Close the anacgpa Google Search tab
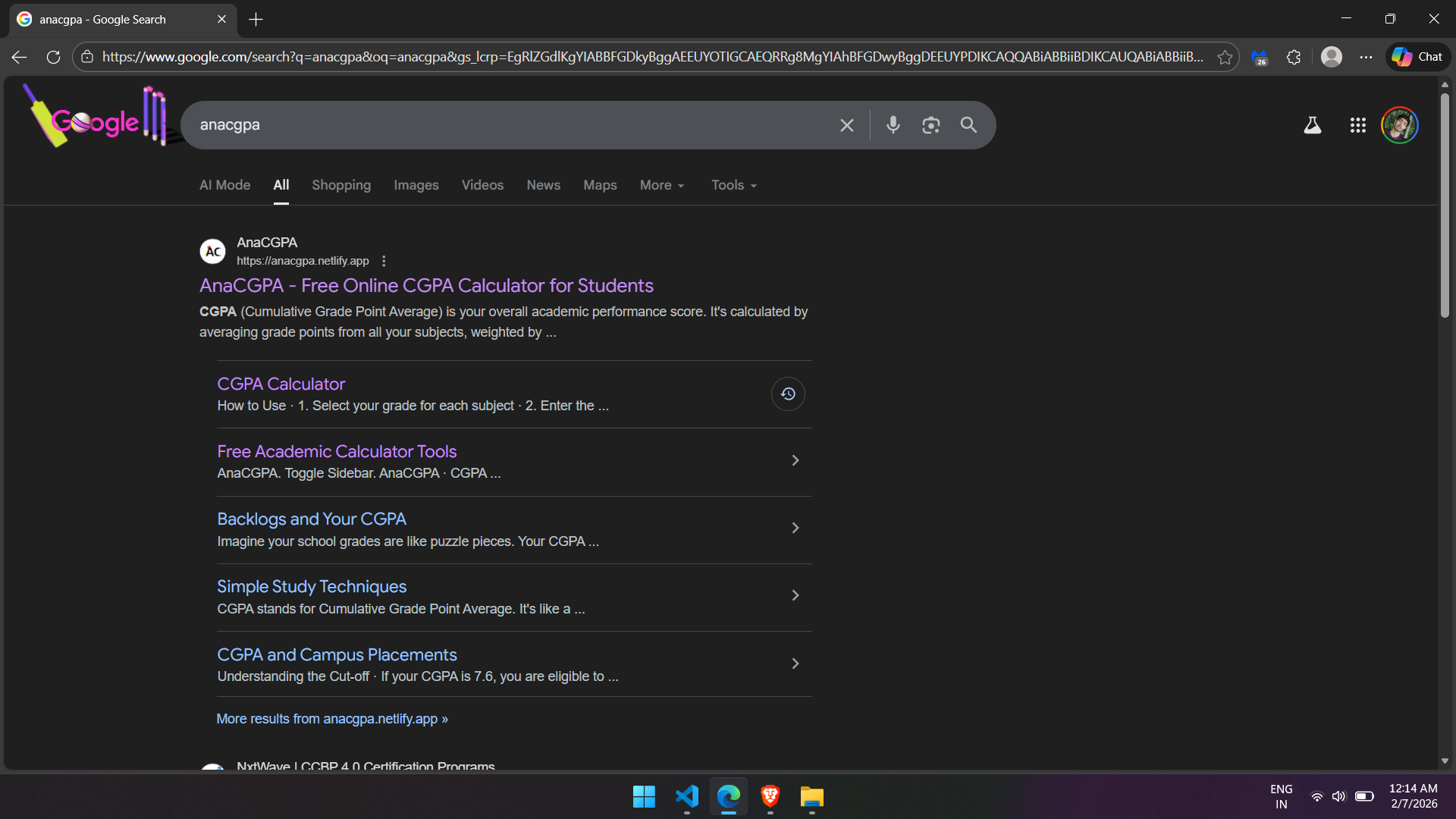 (221, 19)
